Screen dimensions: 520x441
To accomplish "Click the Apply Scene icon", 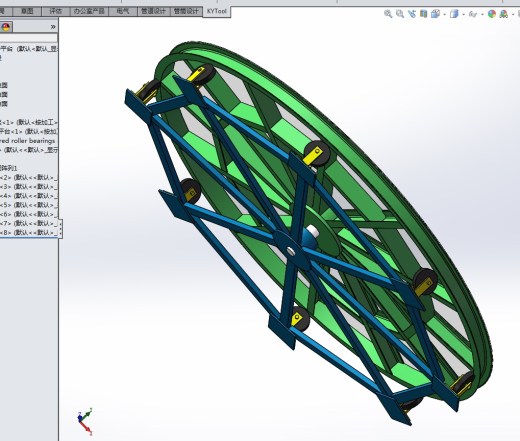I will click(504, 14).
